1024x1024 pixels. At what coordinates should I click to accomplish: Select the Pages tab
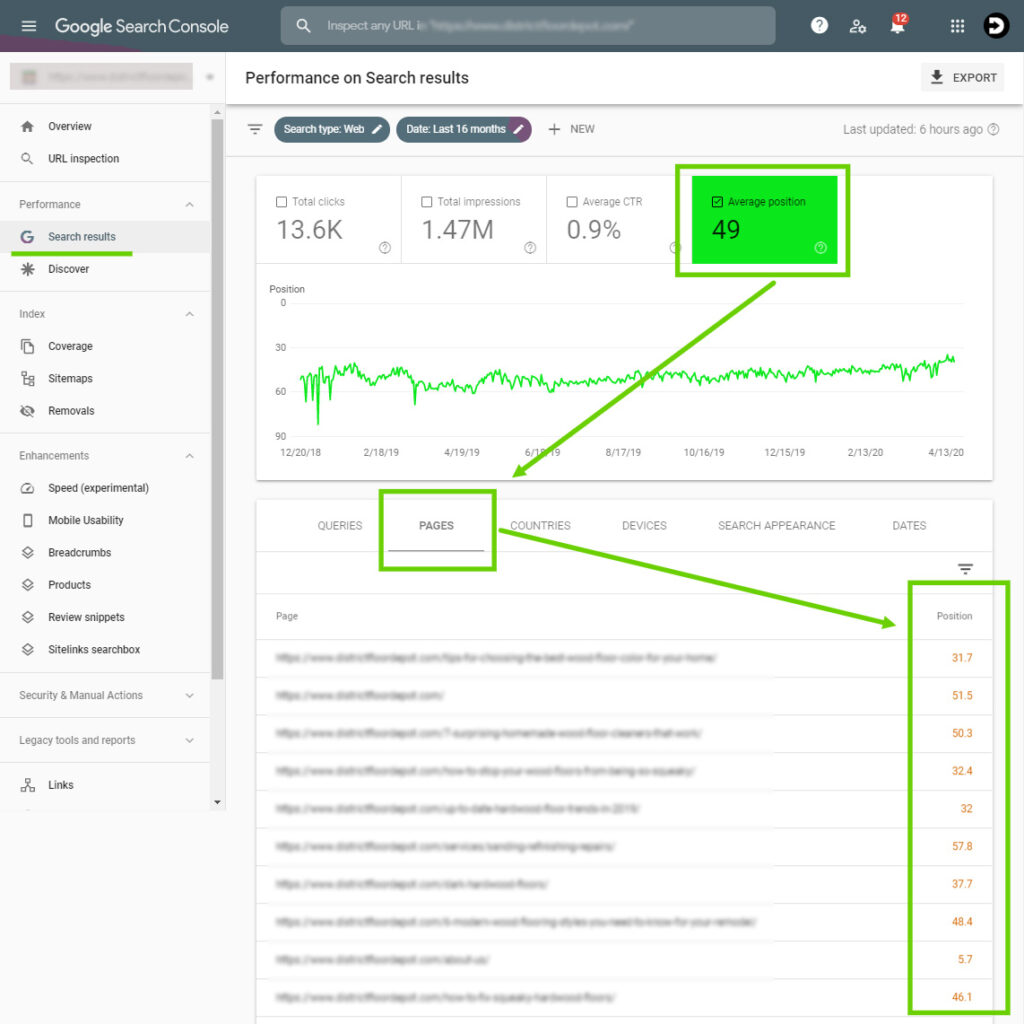click(x=436, y=526)
